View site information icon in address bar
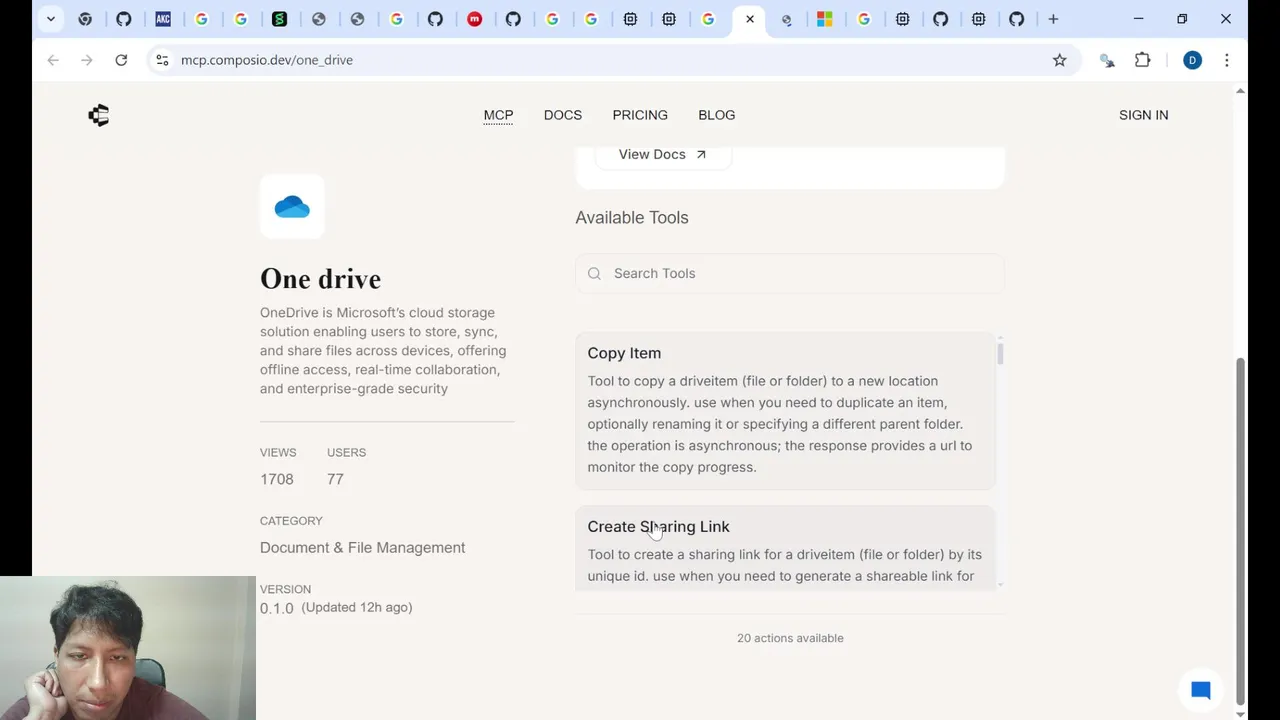Screen dimensions: 1280x720 162,60
